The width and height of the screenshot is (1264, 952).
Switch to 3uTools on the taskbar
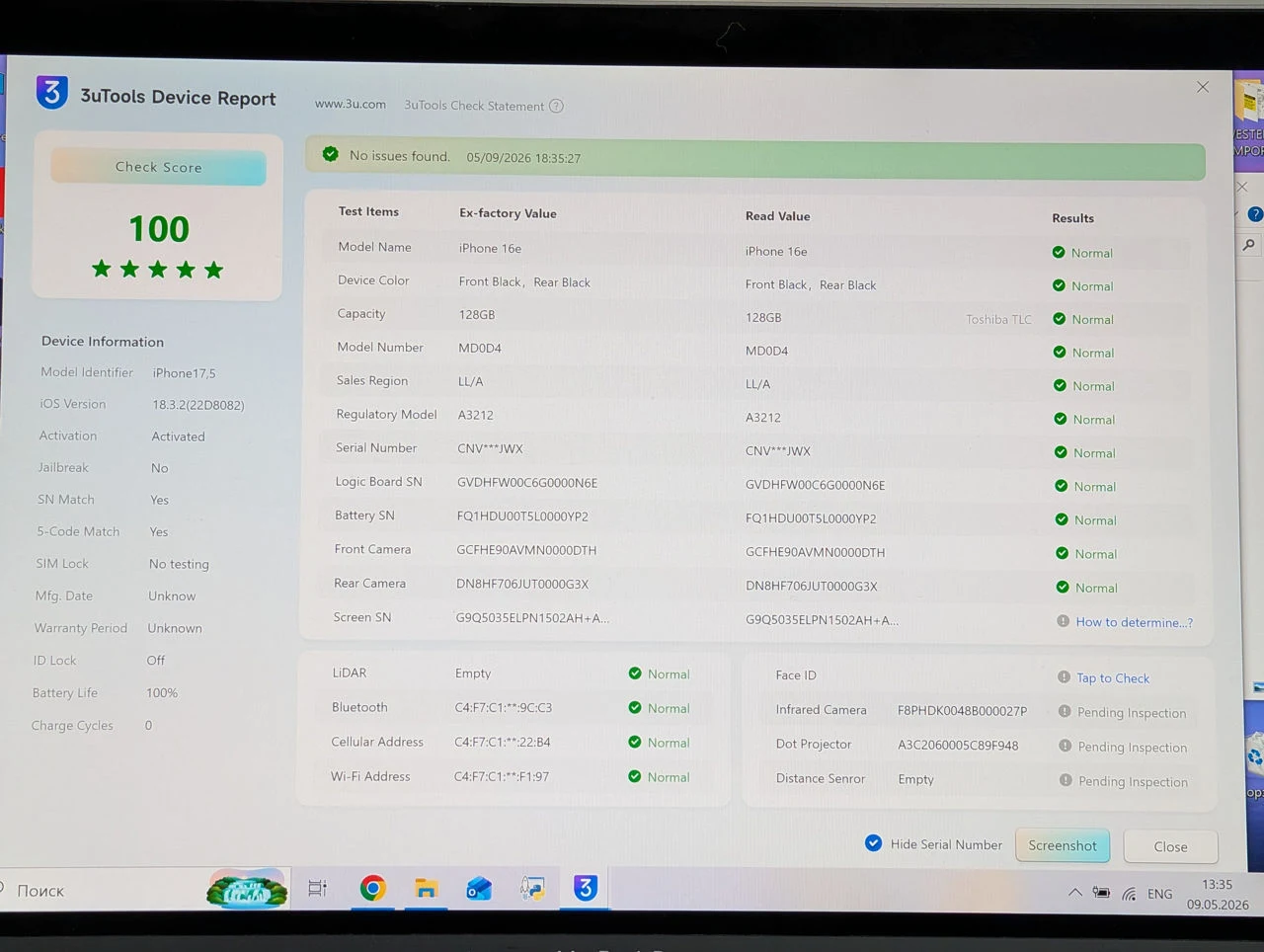pos(586,888)
